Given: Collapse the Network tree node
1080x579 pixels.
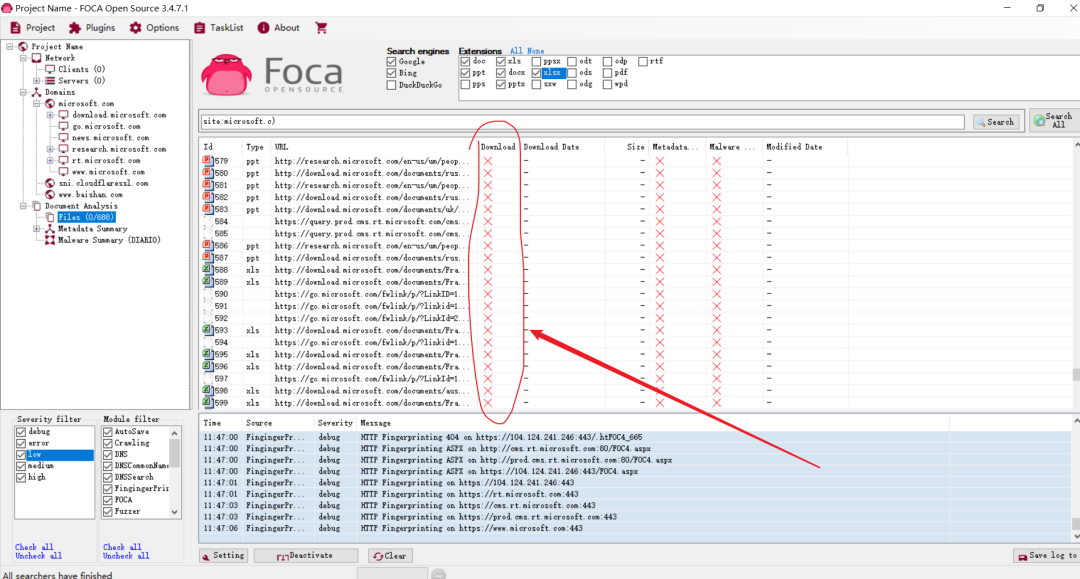Looking at the screenshot, I should coord(23,58).
